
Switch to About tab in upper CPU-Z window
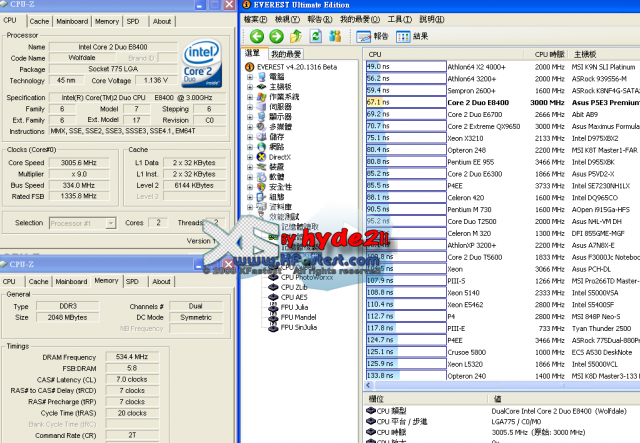coord(162,21)
